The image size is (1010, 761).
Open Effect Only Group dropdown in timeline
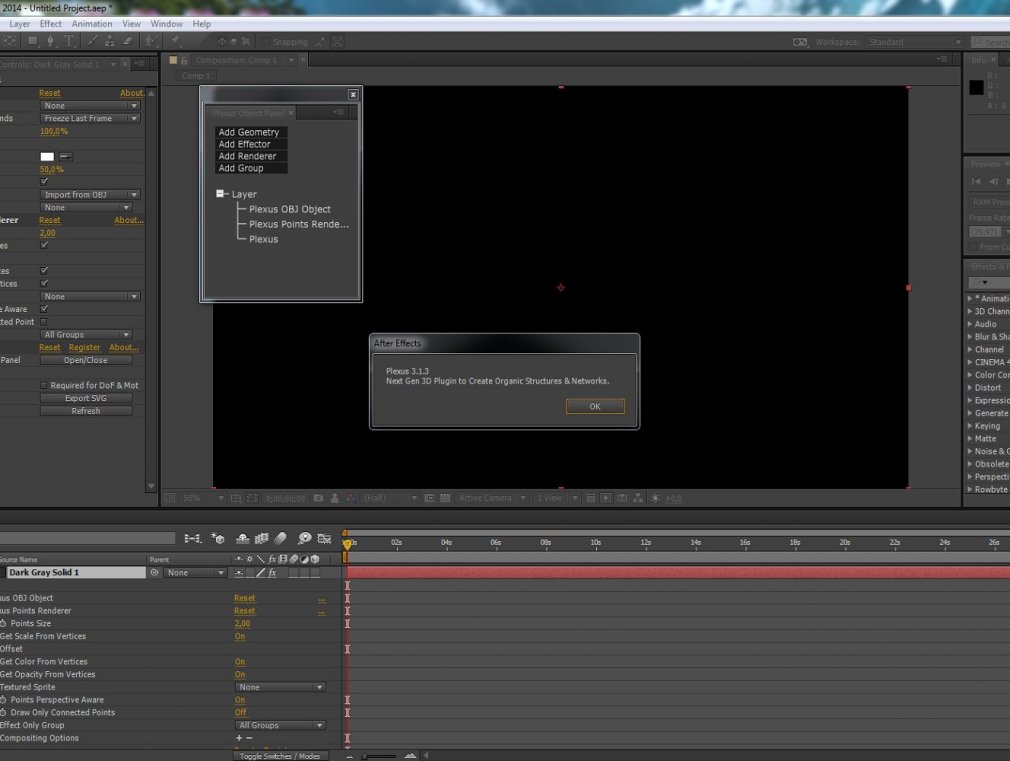point(280,725)
